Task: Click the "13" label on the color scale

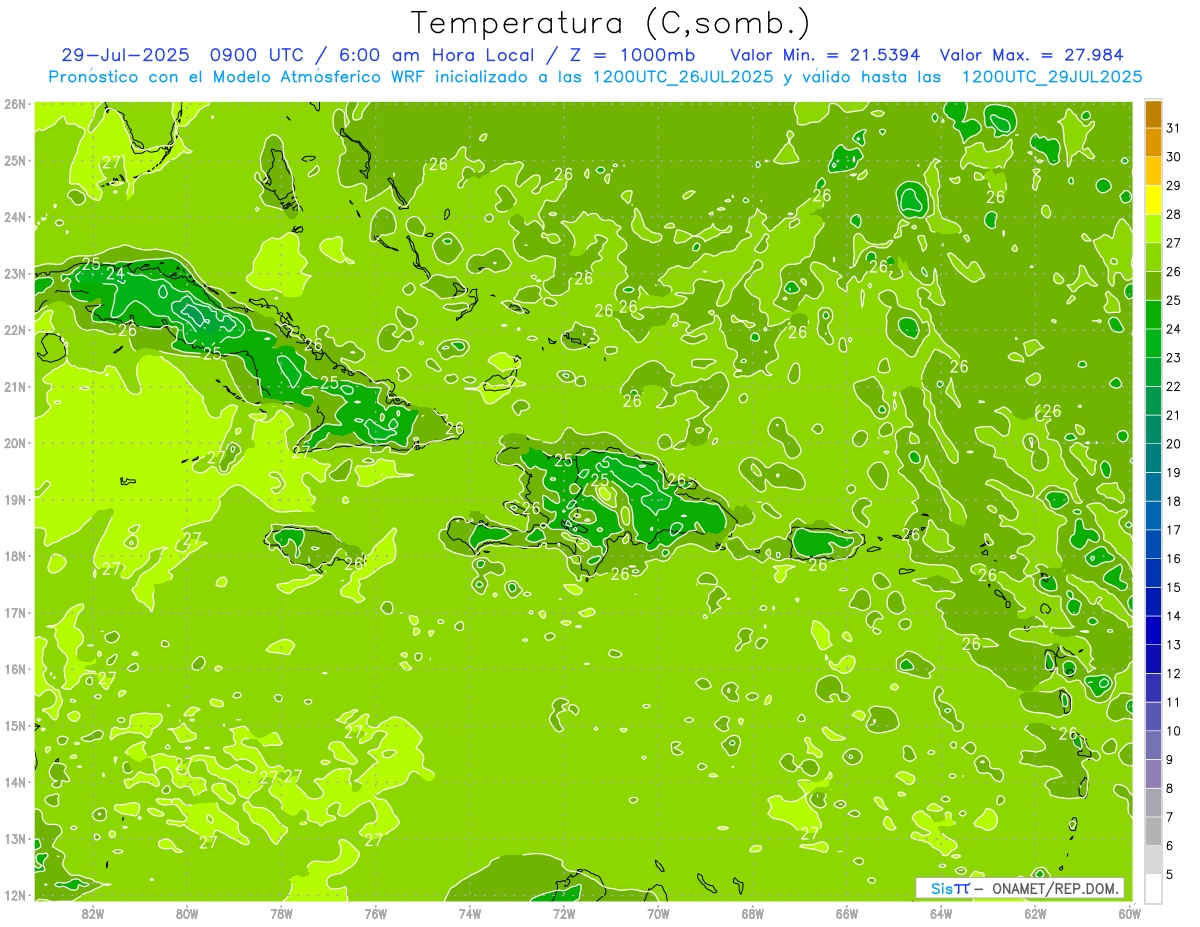Action: pyautogui.click(x=1173, y=645)
